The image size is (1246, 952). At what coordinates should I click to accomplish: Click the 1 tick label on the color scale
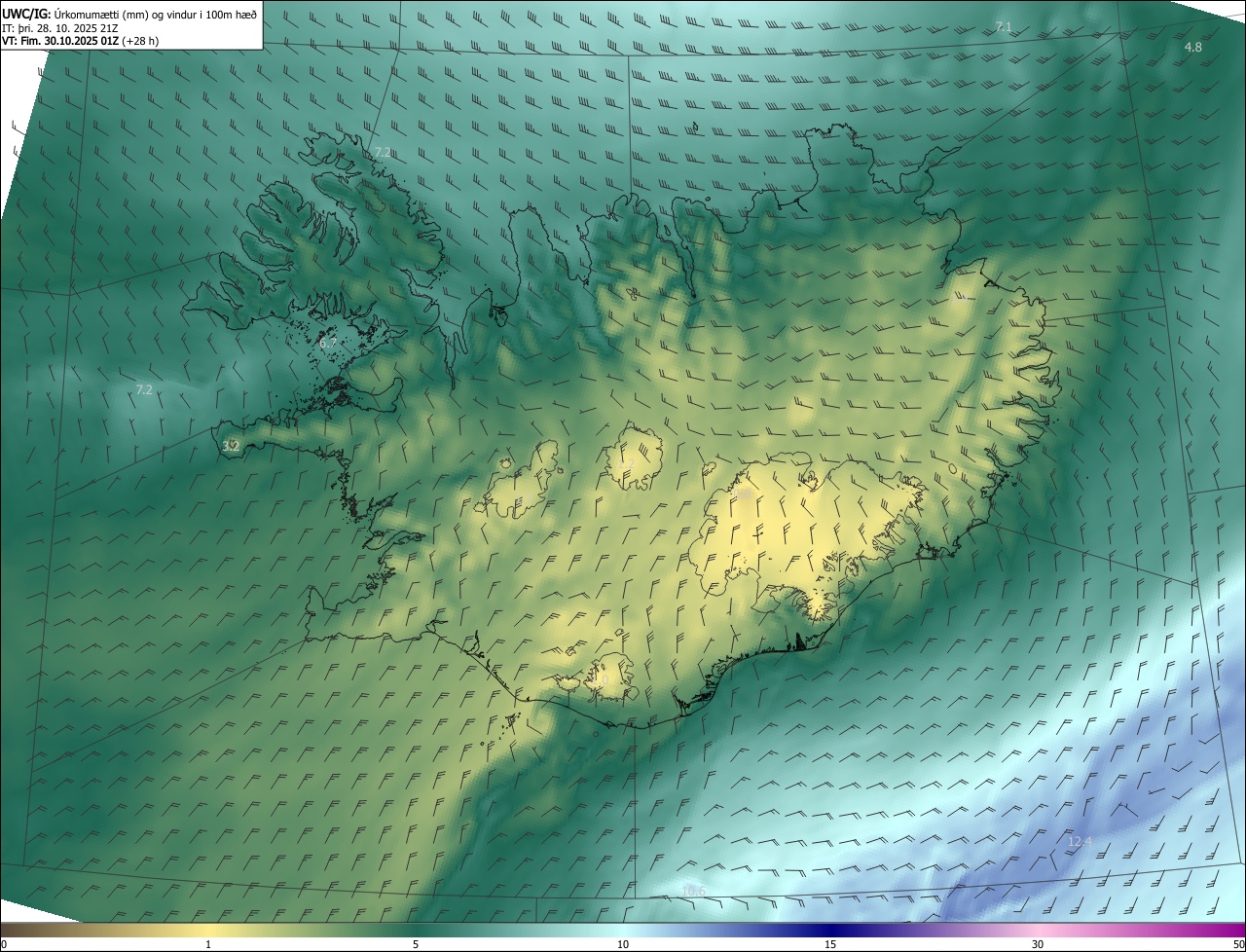pyautogui.click(x=208, y=944)
